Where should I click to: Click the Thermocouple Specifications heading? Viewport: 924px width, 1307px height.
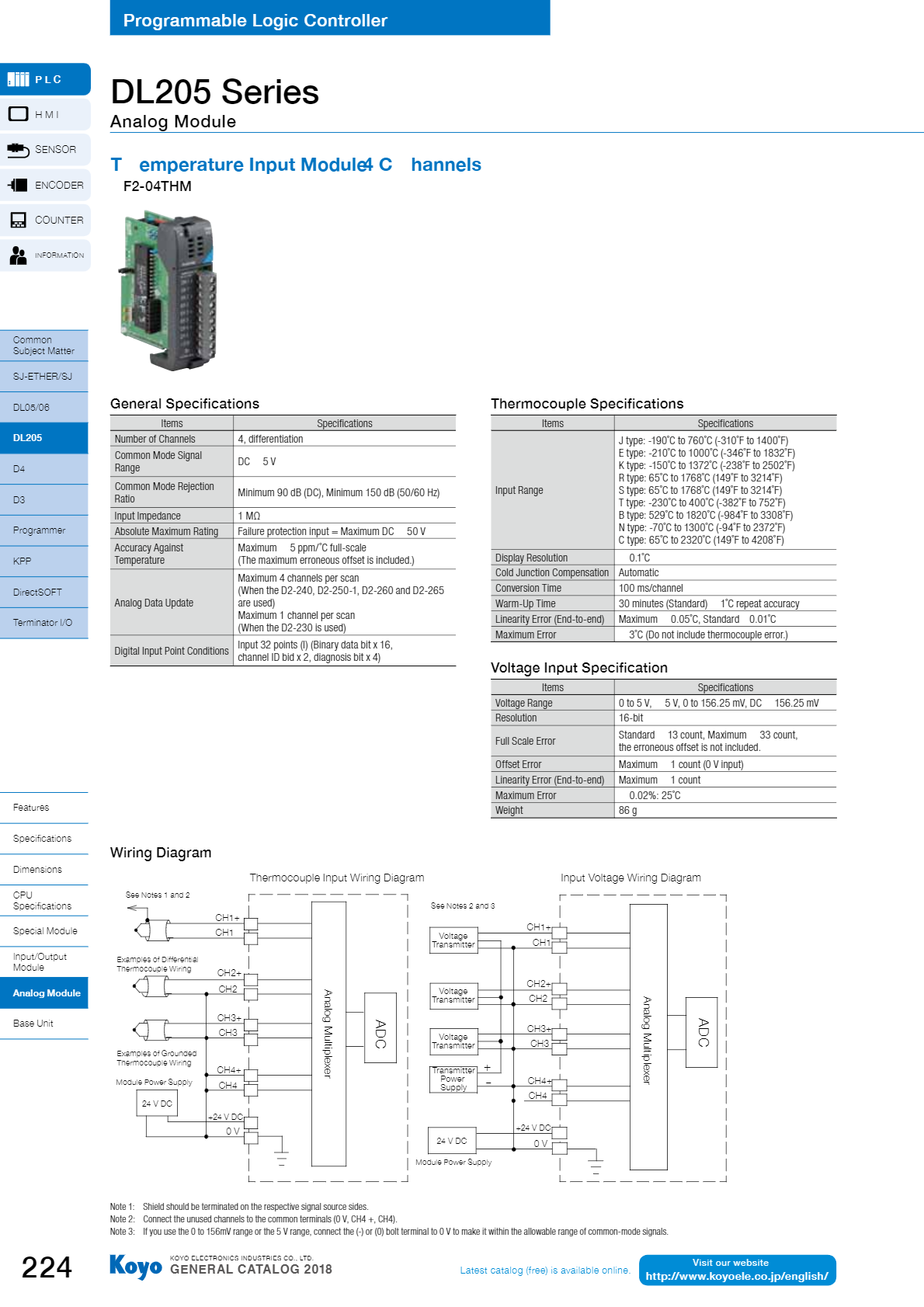[x=587, y=404]
